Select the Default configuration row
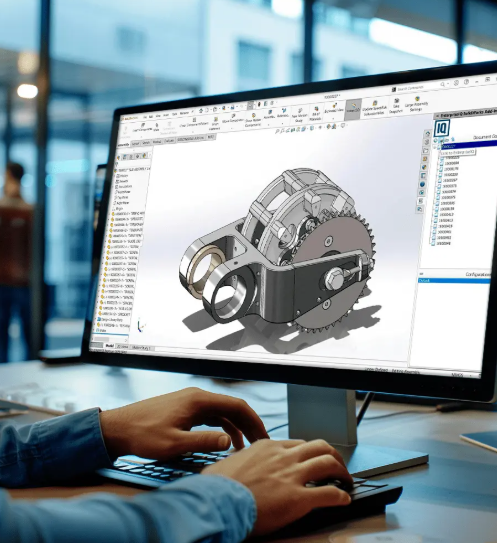The image size is (497, 543). point(454,281)
